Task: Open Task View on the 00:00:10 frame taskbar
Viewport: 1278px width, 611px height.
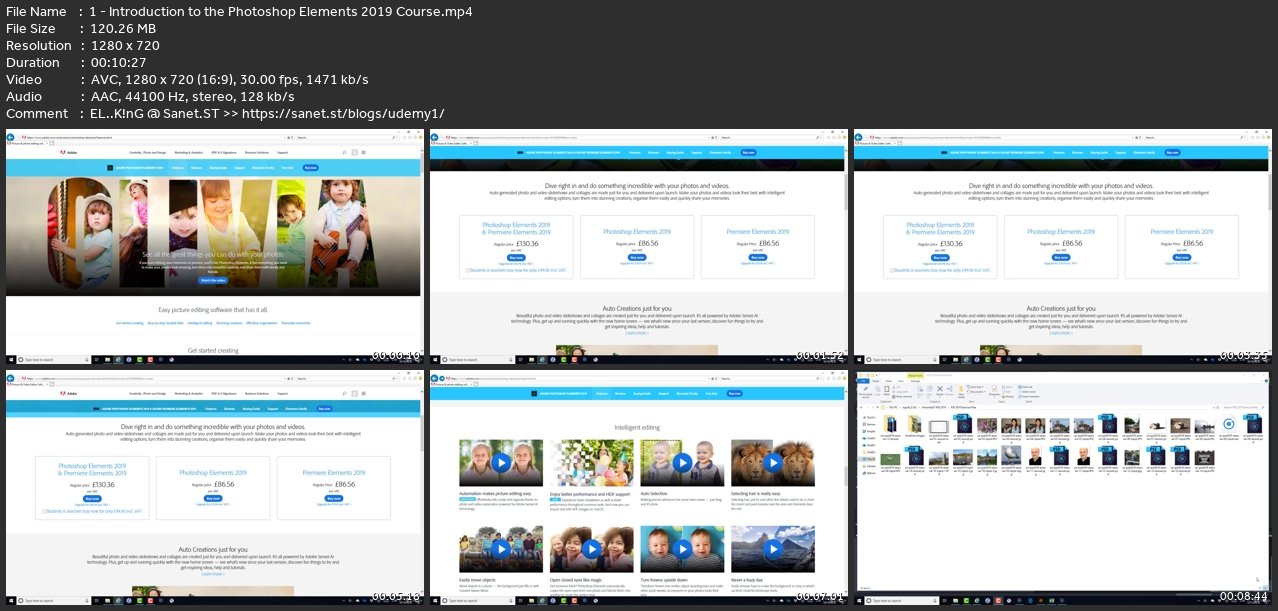Action: (x=96, y=359)
